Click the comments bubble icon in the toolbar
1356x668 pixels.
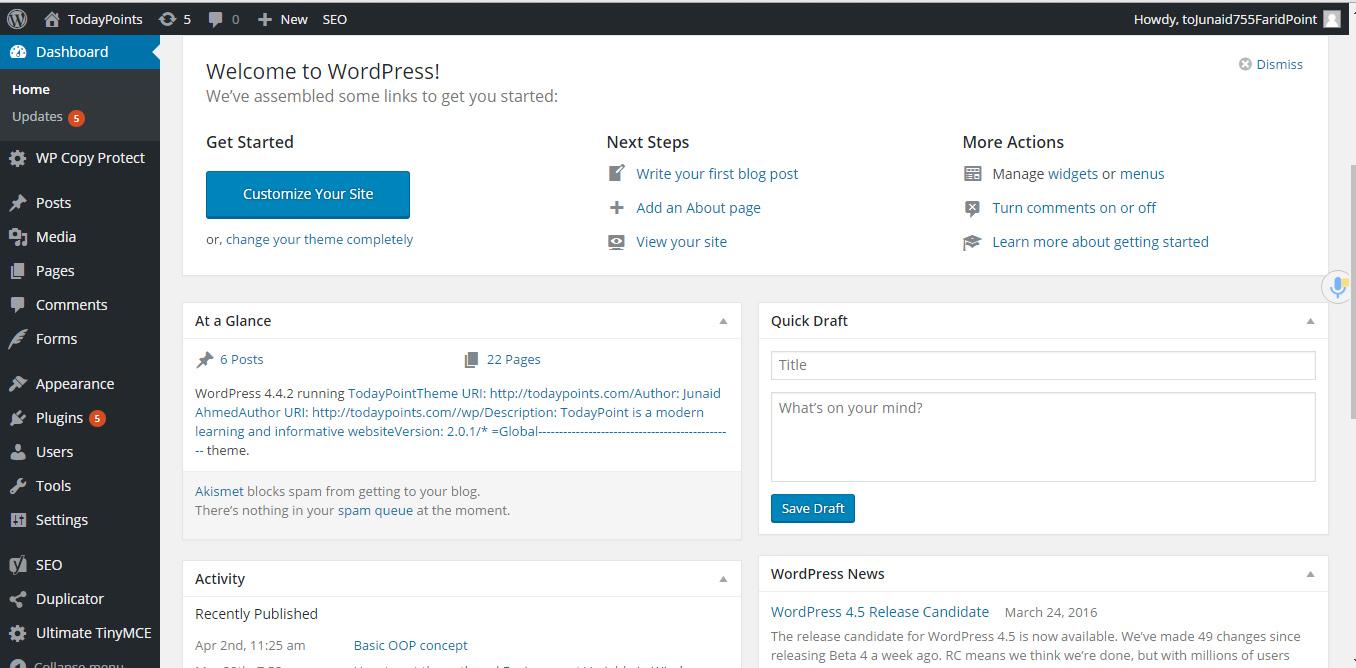point(215,18)
